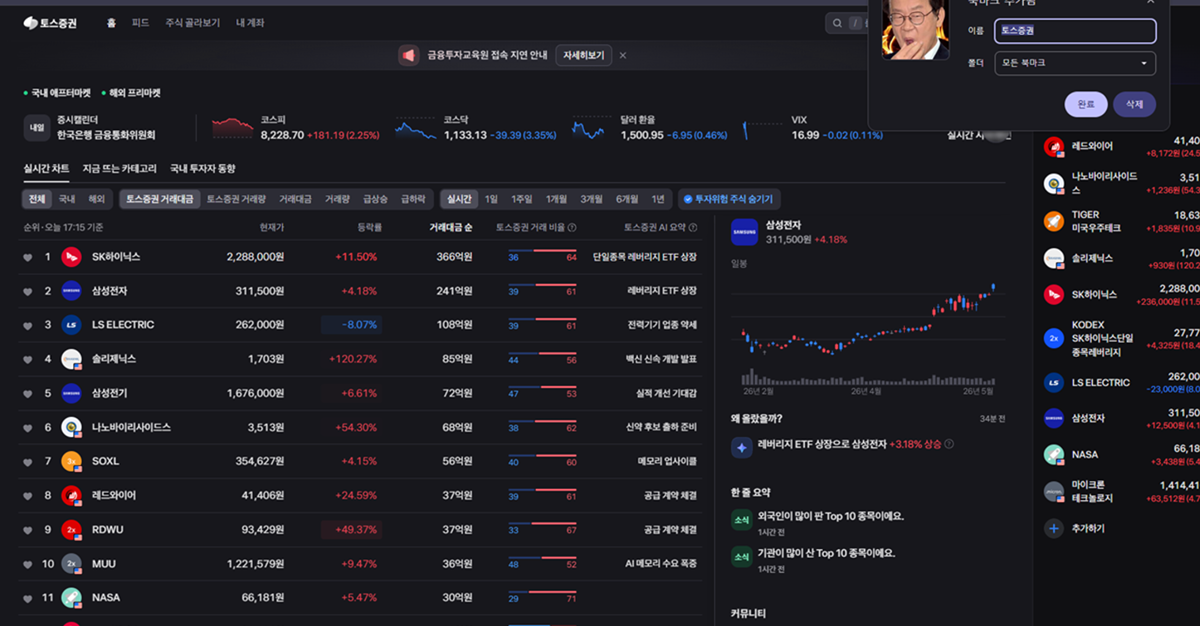This screenshot has height=626, width=1200.
Task: Open 외국인이 많이 판 Top 10 news
Action: point(830,516)
